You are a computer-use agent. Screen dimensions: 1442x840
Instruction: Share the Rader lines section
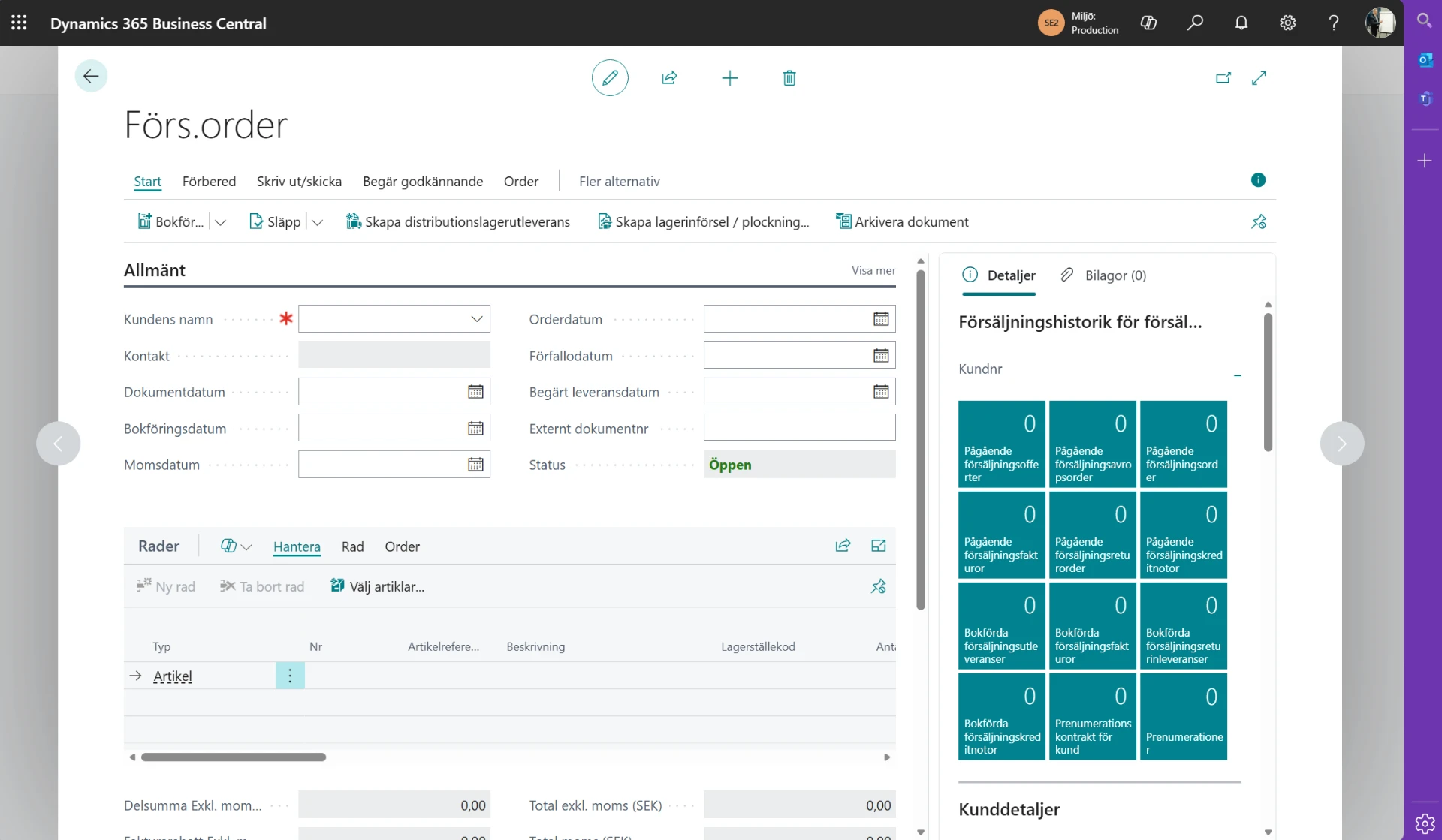843,546
